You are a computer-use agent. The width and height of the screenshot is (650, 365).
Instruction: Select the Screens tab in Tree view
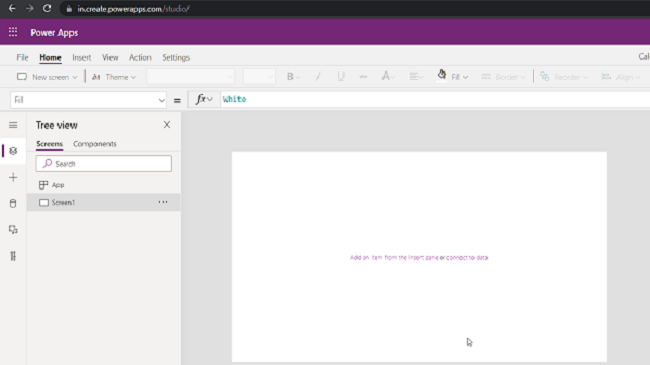click(49, 144)
